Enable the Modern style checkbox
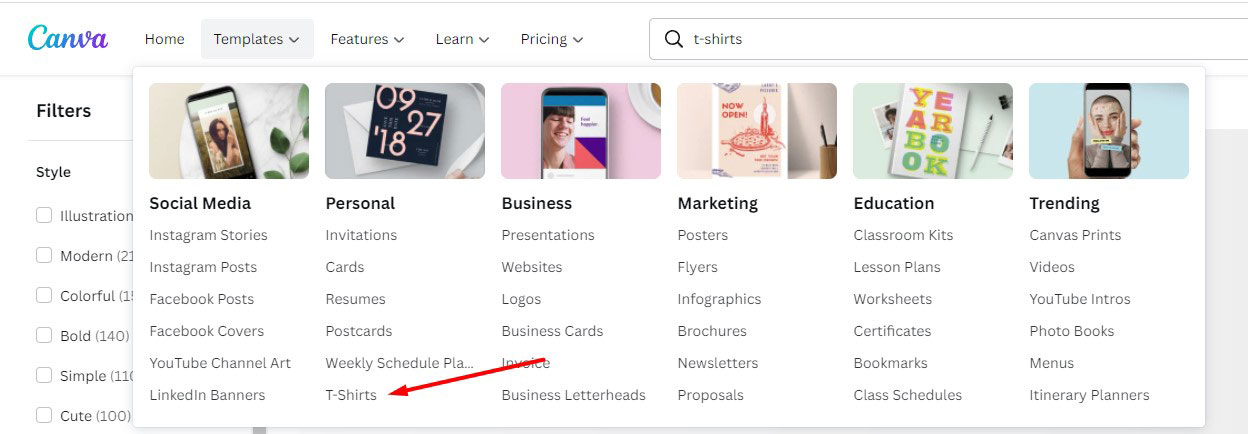The height and width of the screenshot is (434, 1248). tap(44, 255)
